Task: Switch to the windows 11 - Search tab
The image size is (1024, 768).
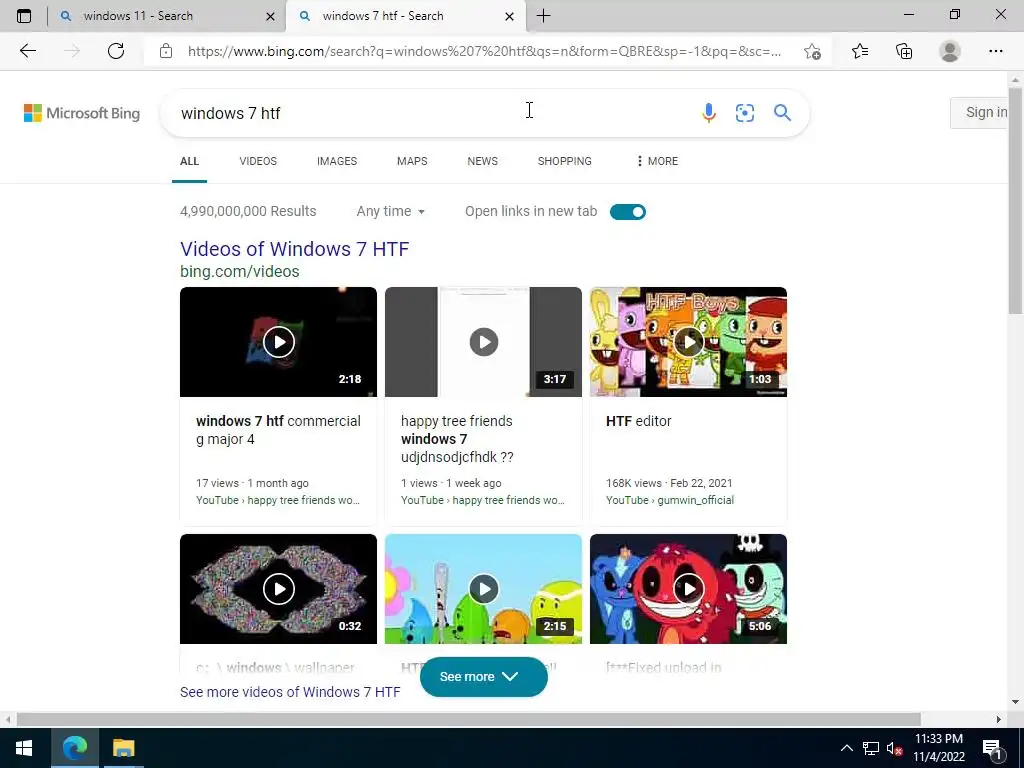Action: pyautogui.click(x=166, y=16)
